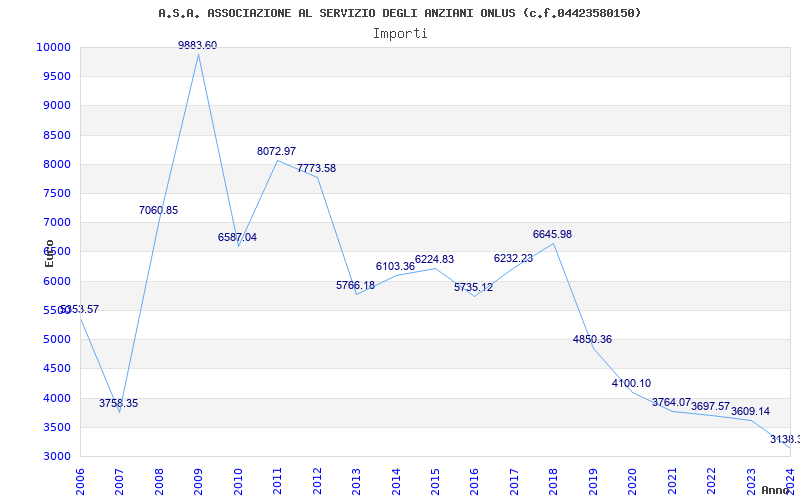Select the 2013 x-axis year label
800x500 pixels.
pyautogui.click(x=356, y=481)
